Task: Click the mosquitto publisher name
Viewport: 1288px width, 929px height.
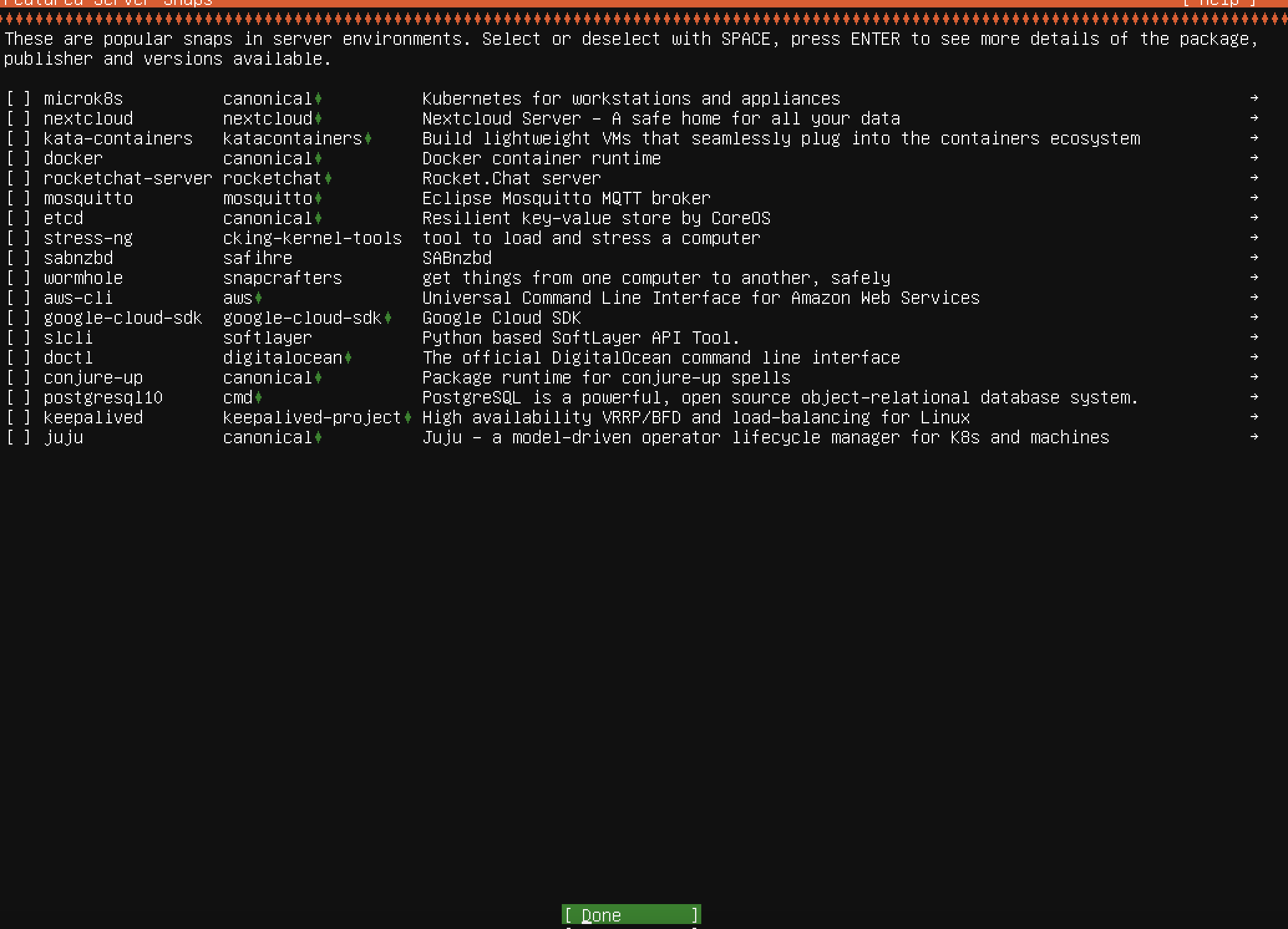Action: 267,199
